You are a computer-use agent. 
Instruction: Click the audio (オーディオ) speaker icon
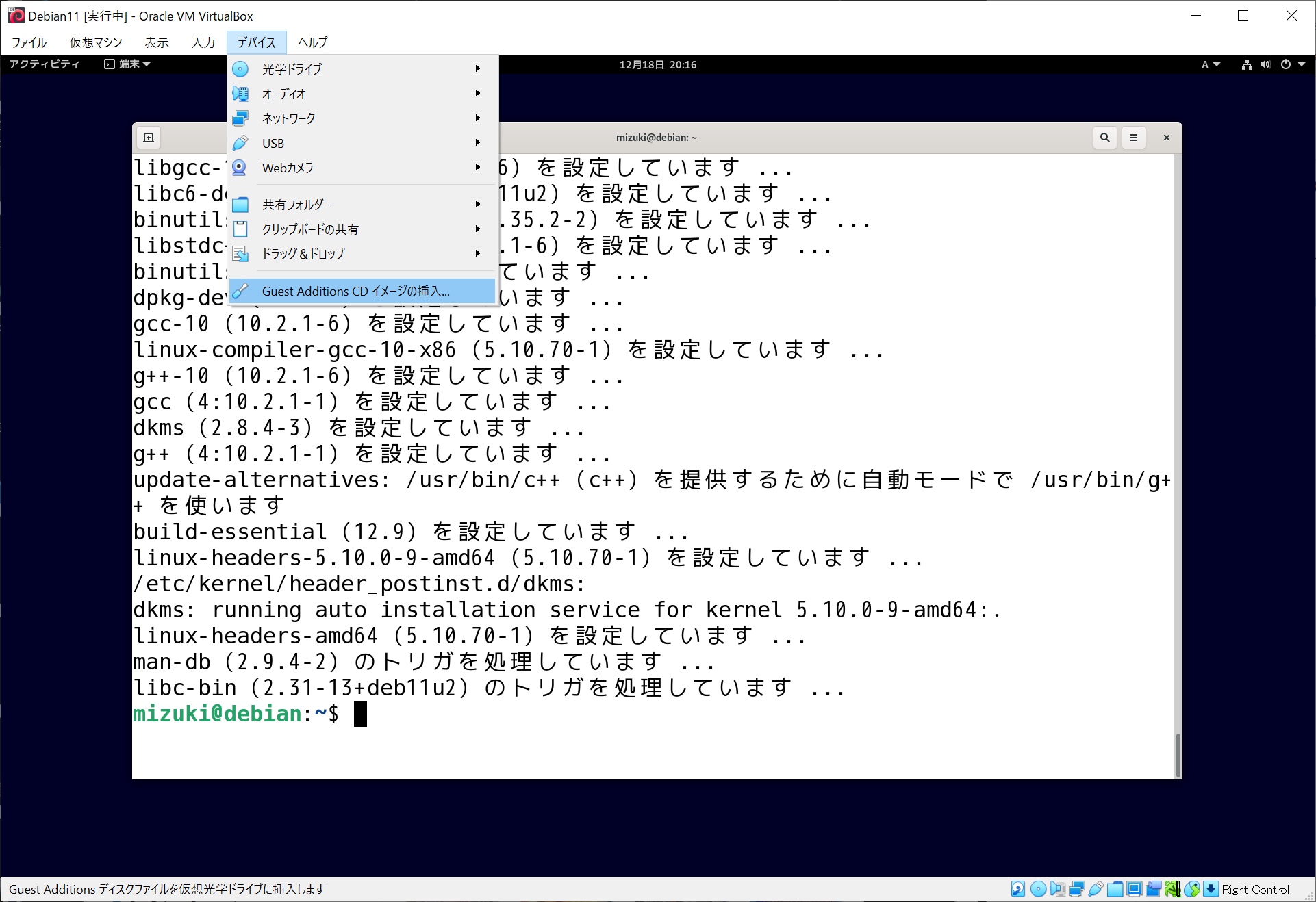240,94
